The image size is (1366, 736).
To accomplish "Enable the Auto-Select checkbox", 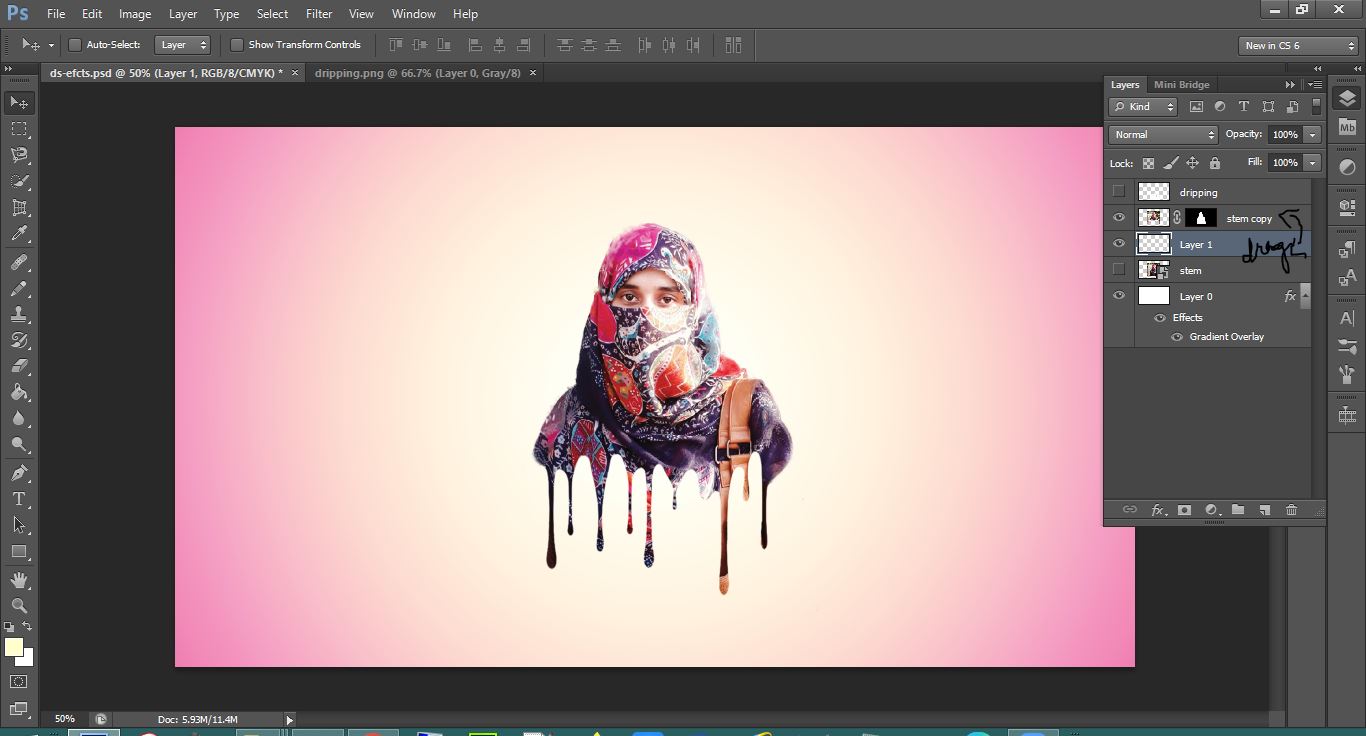I will point(75,45).
